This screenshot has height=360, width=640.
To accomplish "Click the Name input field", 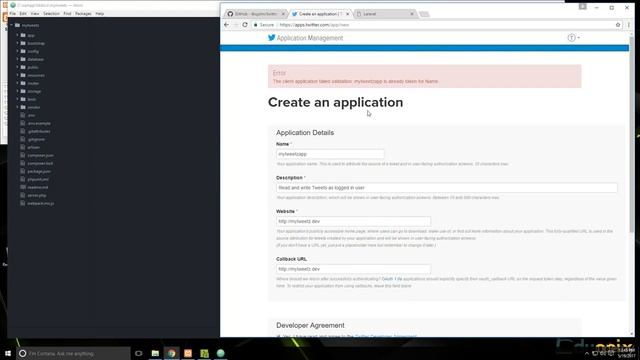I will [x=330, y=154].
